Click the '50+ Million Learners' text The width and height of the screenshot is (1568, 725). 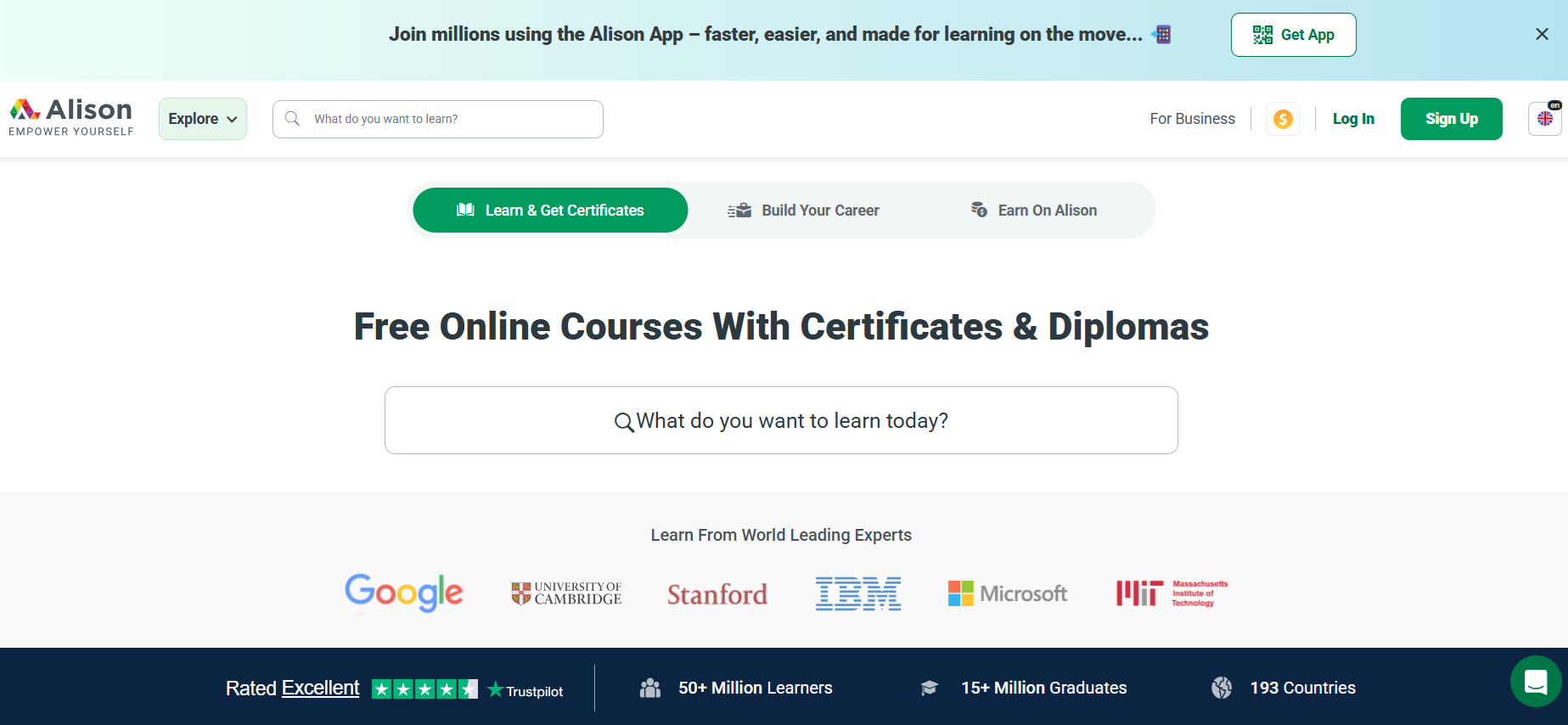tap(756, 688)
